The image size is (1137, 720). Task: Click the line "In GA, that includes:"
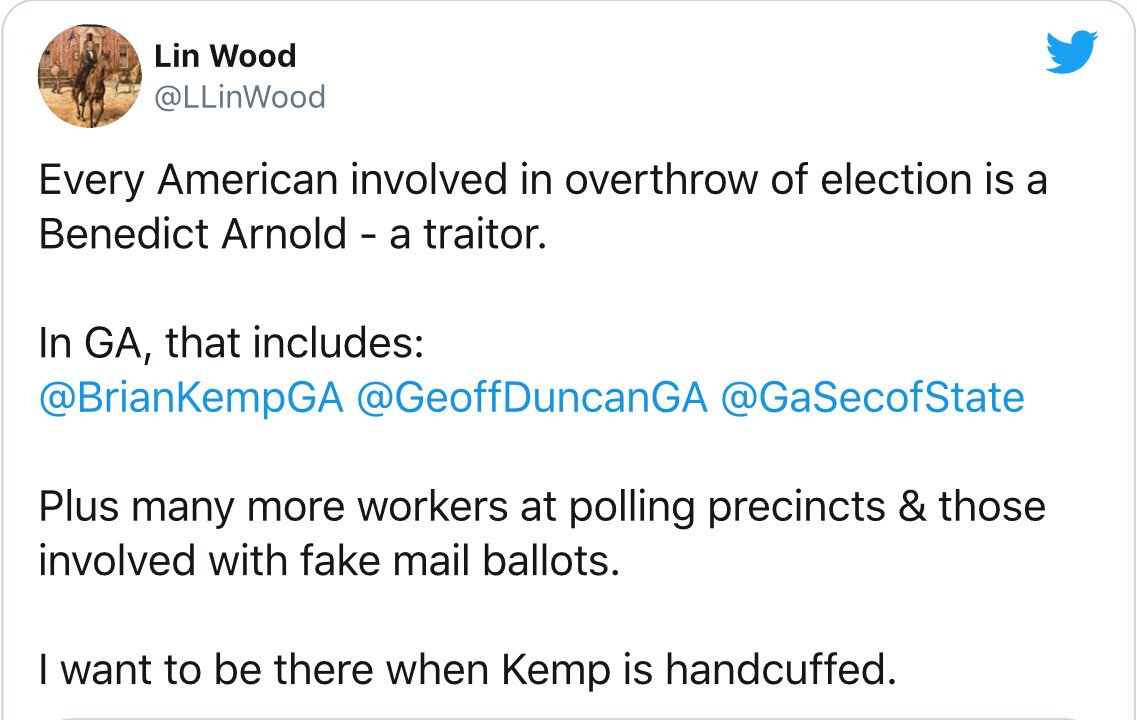coord(232,344)
